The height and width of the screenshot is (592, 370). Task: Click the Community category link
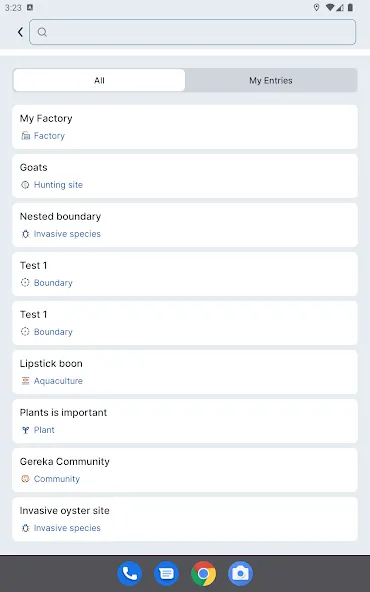pyautogui.click(x=57, y=479)
